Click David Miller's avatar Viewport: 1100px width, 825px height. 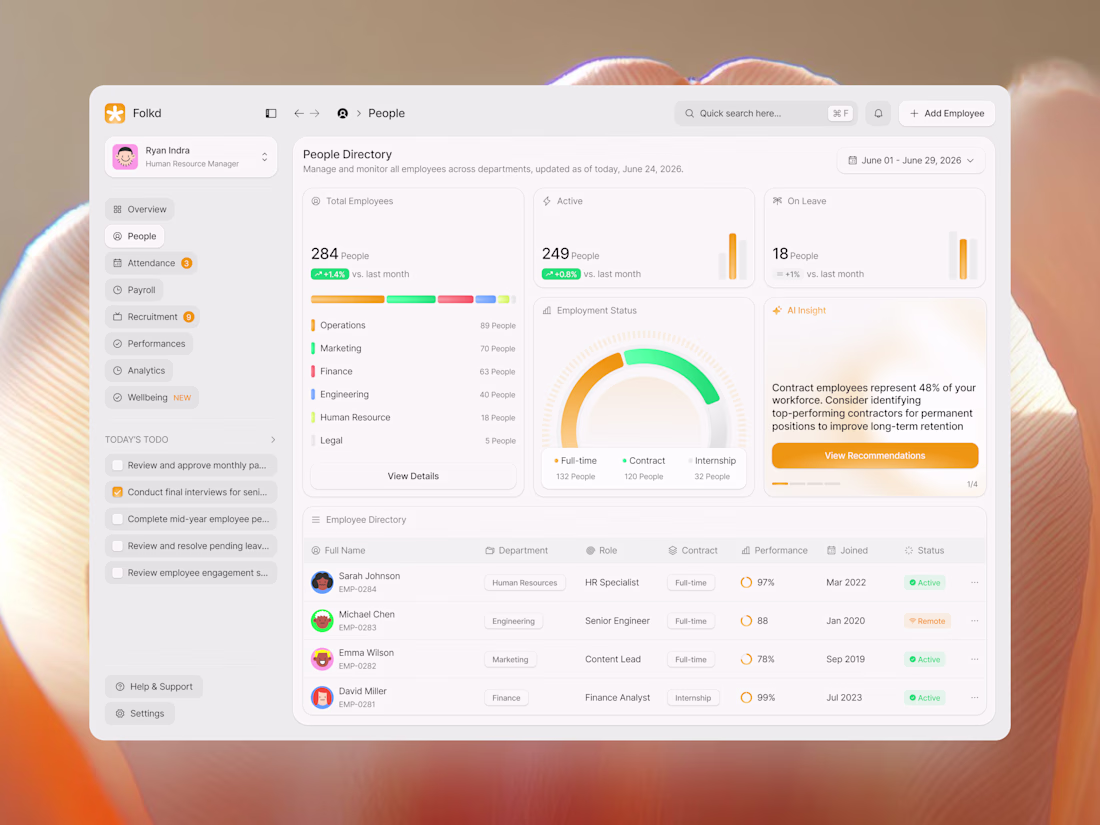(322, 697)
